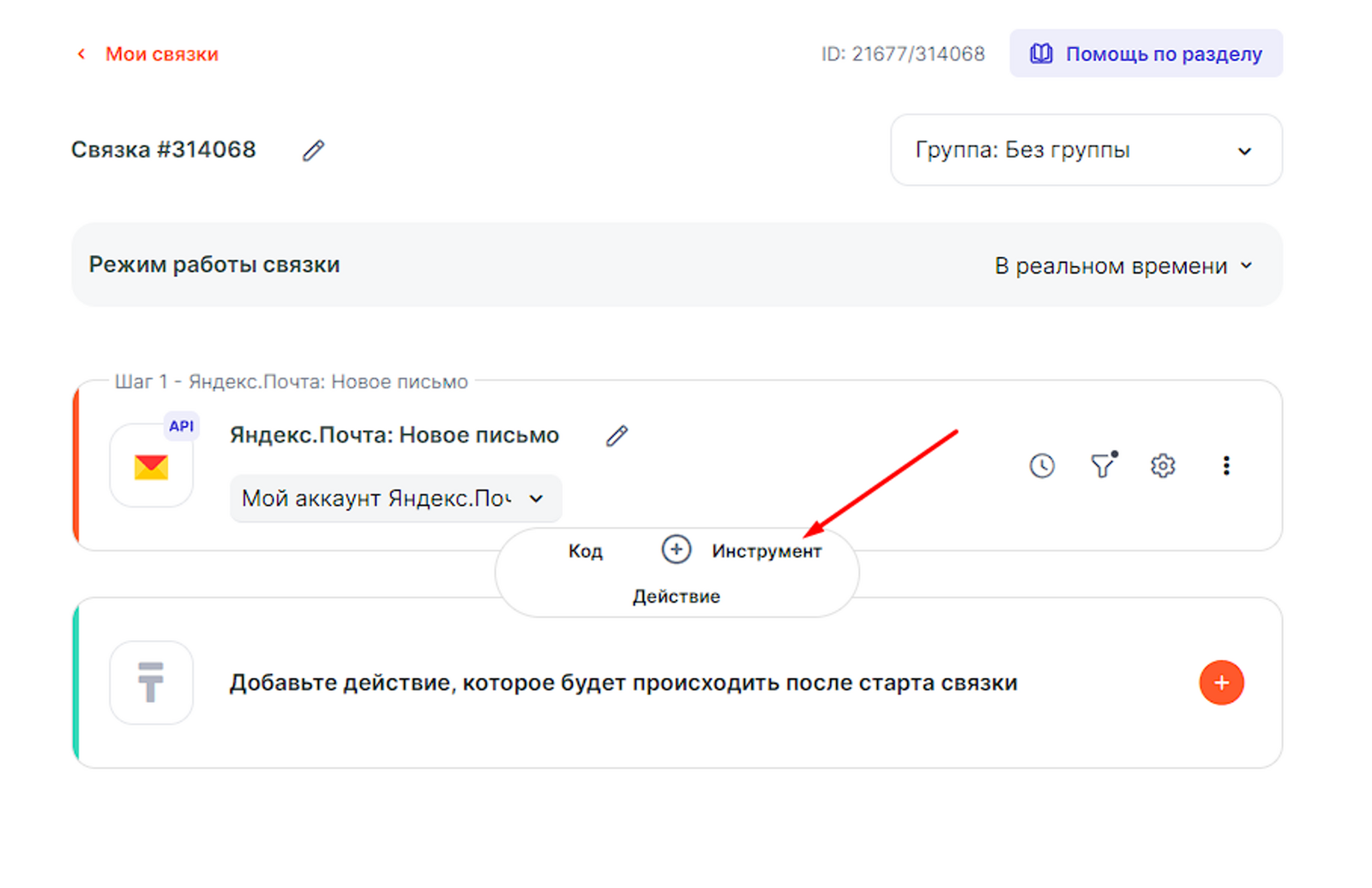Open the filter funnel icon
1372x888 pixels.
pyautogui.click(x=1103, y=465)
